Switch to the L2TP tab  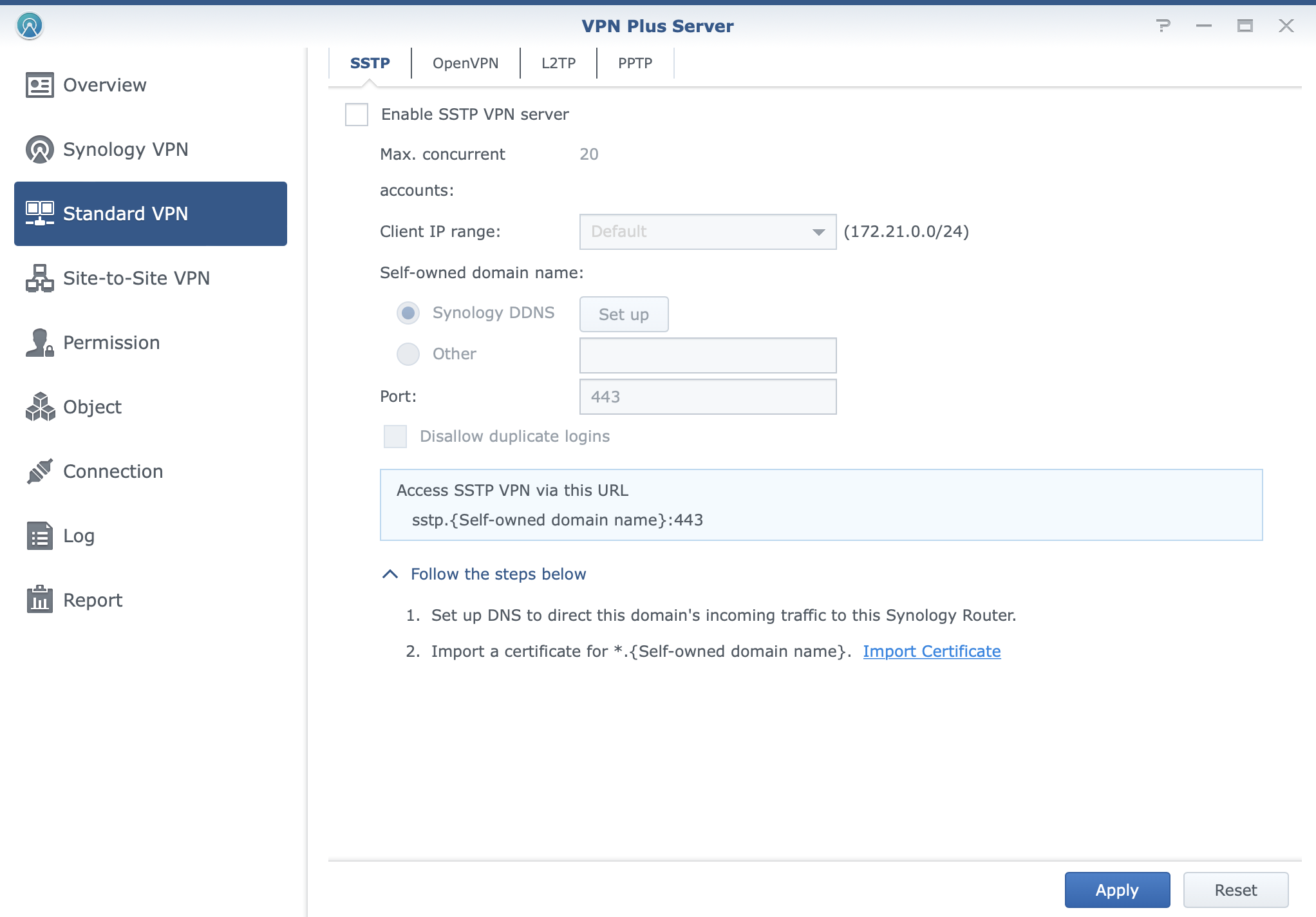pos(558,63)
